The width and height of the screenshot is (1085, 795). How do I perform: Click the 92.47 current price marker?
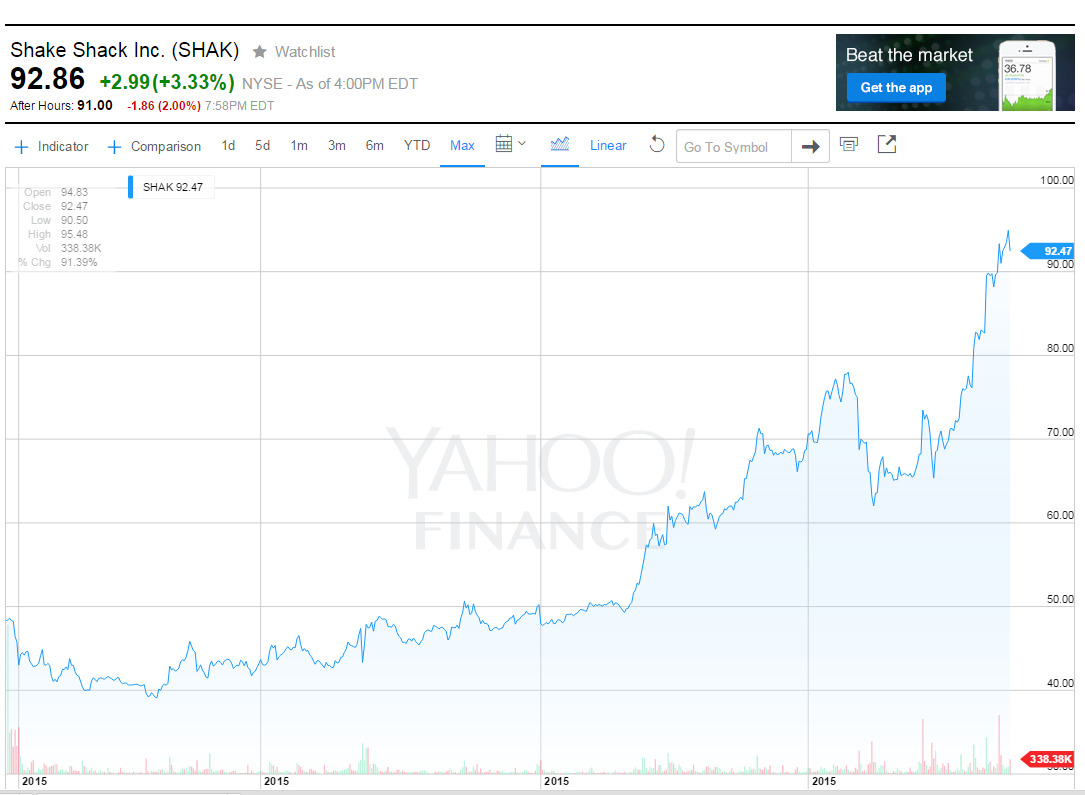click(x=1050, y=251)
